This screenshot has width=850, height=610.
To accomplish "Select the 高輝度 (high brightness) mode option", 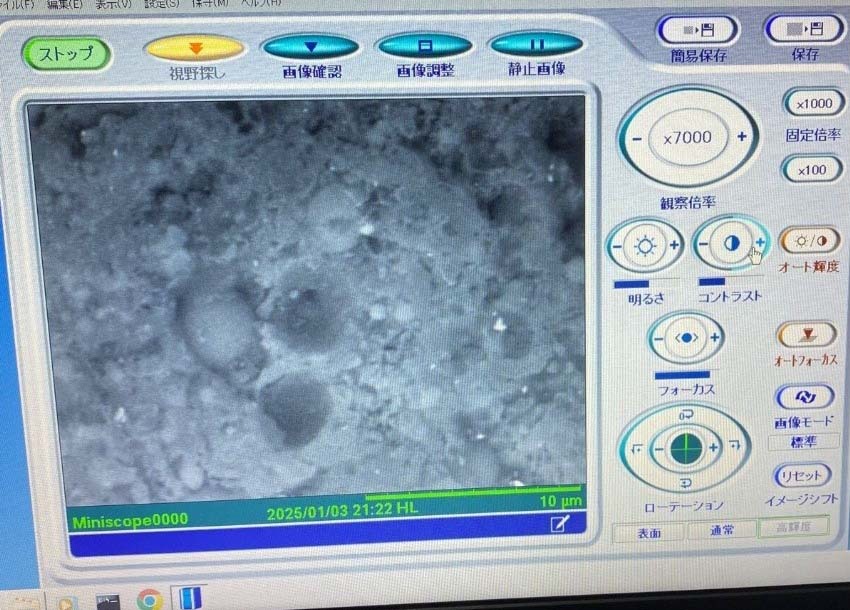I will [x=793, y=530].
